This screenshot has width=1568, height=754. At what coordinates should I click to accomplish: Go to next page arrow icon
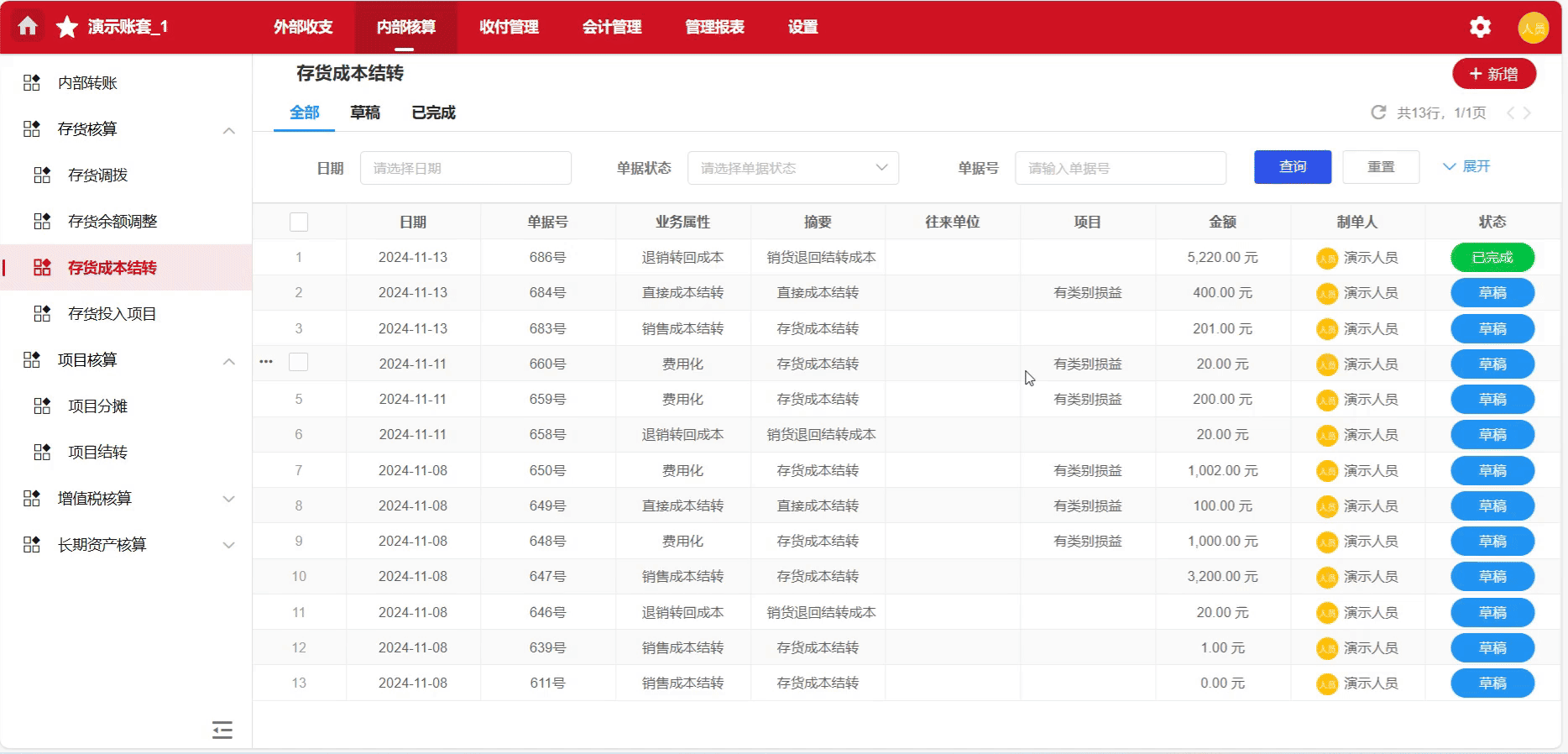tap(1528, 113)
